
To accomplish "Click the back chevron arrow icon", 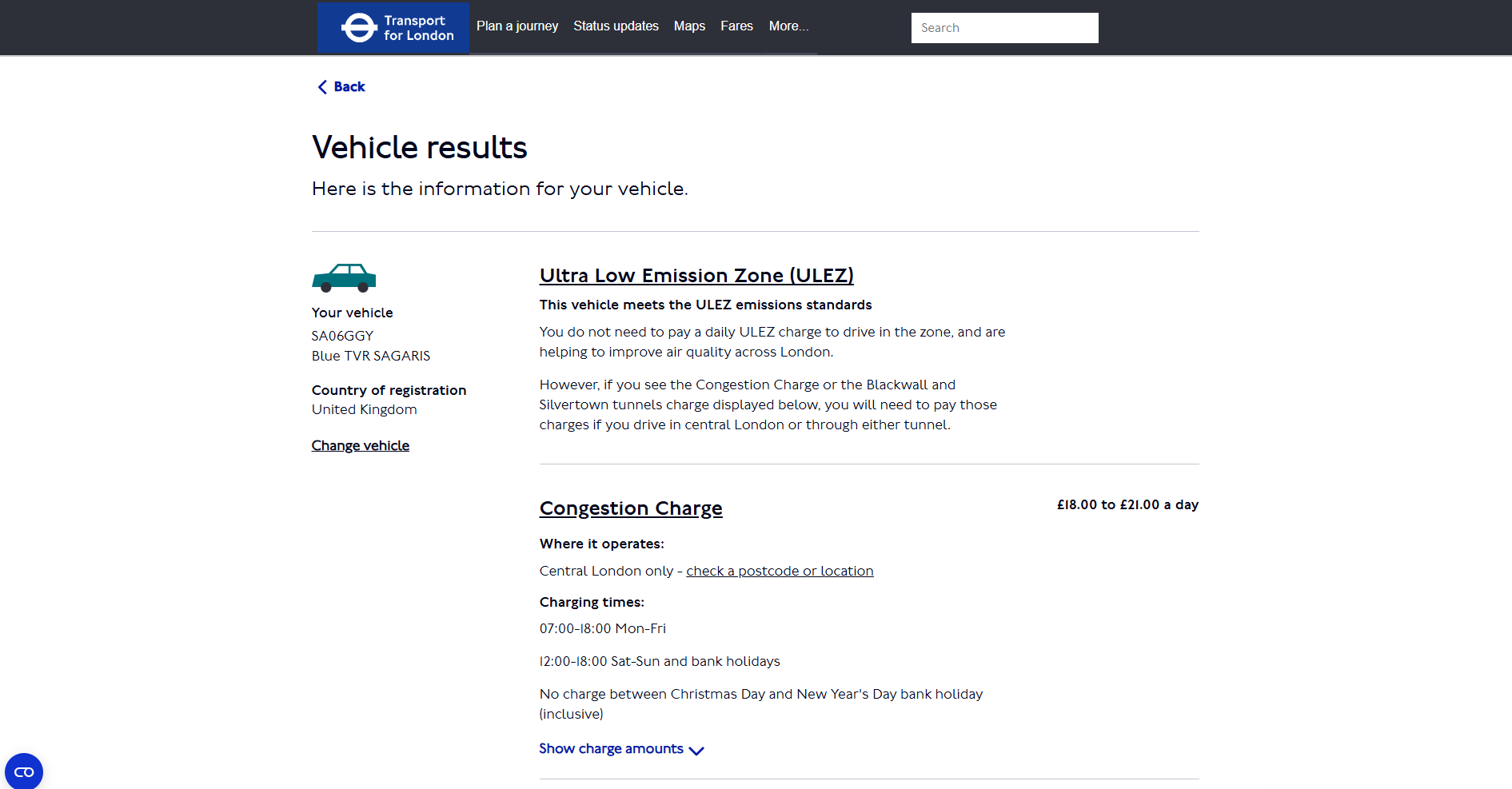I will tap(322, 87).
